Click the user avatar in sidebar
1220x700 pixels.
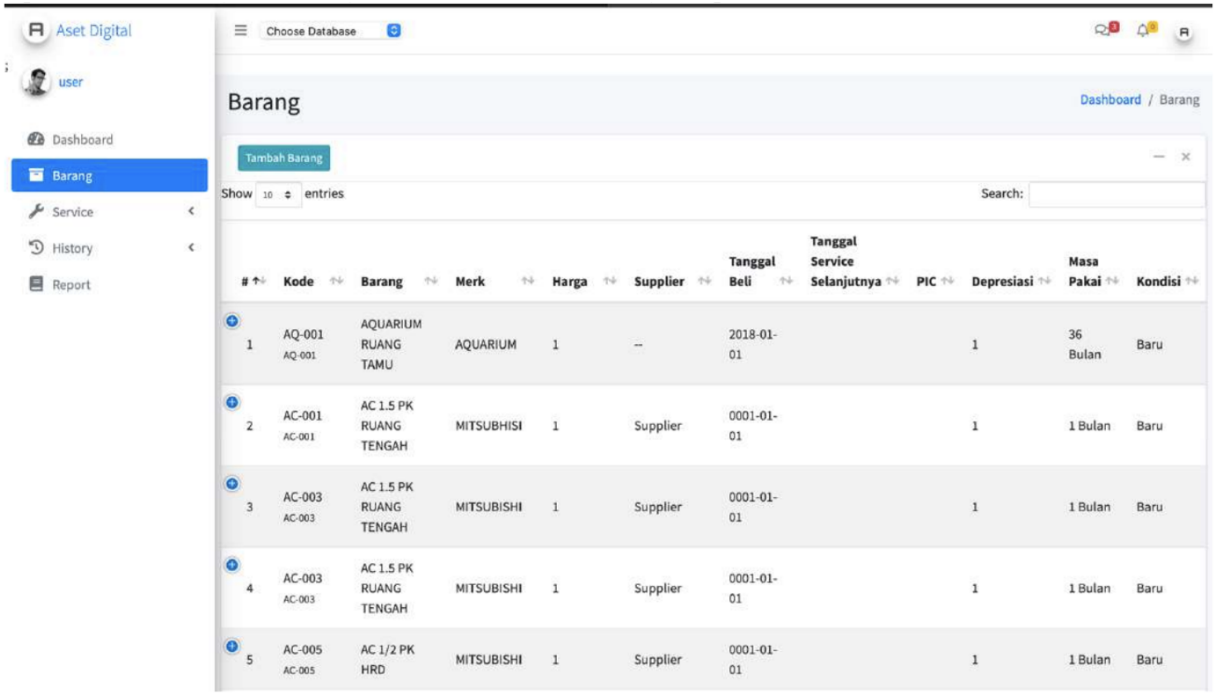pos(37,83)
